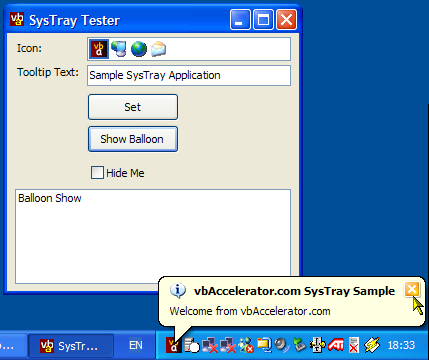Image resolution: width=429 pixels, height=360 pixels.
Task: Click the 18:33 taskbar clock
Action: point(401,345)
